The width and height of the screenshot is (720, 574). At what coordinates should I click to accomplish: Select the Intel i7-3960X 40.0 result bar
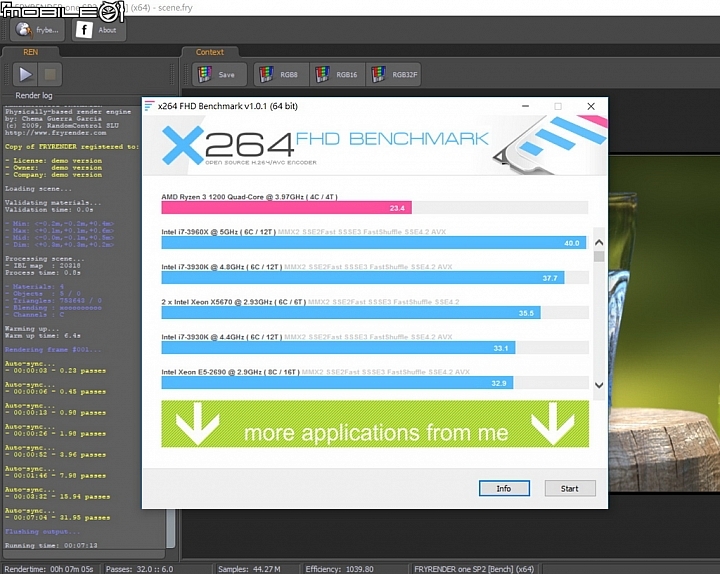[373, 242]
